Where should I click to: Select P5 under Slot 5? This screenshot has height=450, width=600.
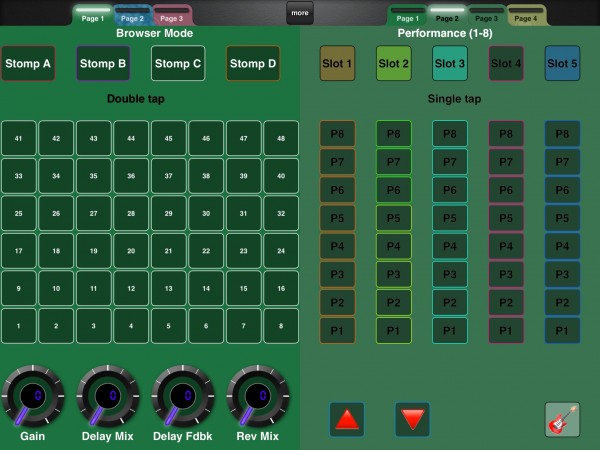(x=562, y=218)
